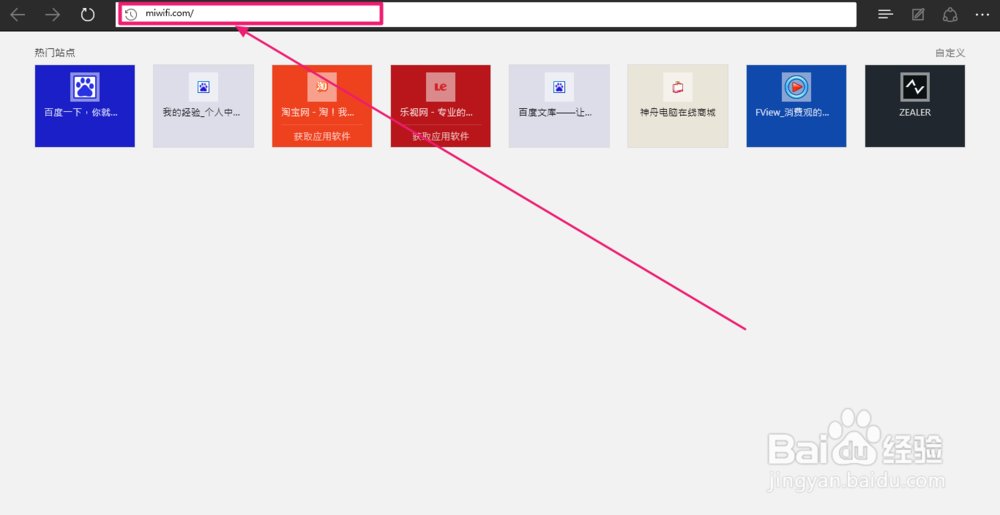Click the 热门站点 heading text
This screenshot has width=1000, height=515.
(x=55, y=53)
